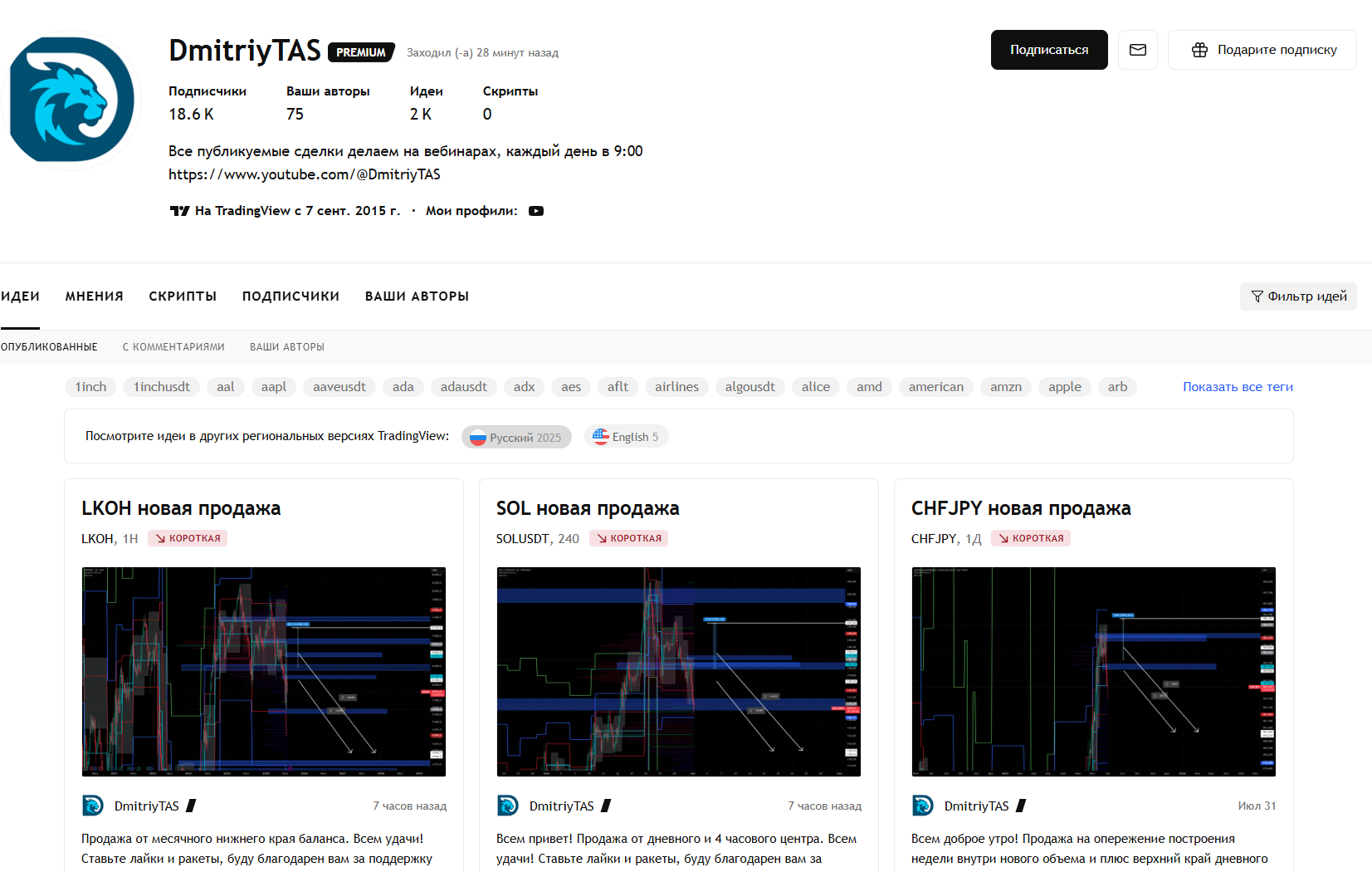Open SOL новая продажа idea title
The image size is (1372, 872).
[588, 508]
